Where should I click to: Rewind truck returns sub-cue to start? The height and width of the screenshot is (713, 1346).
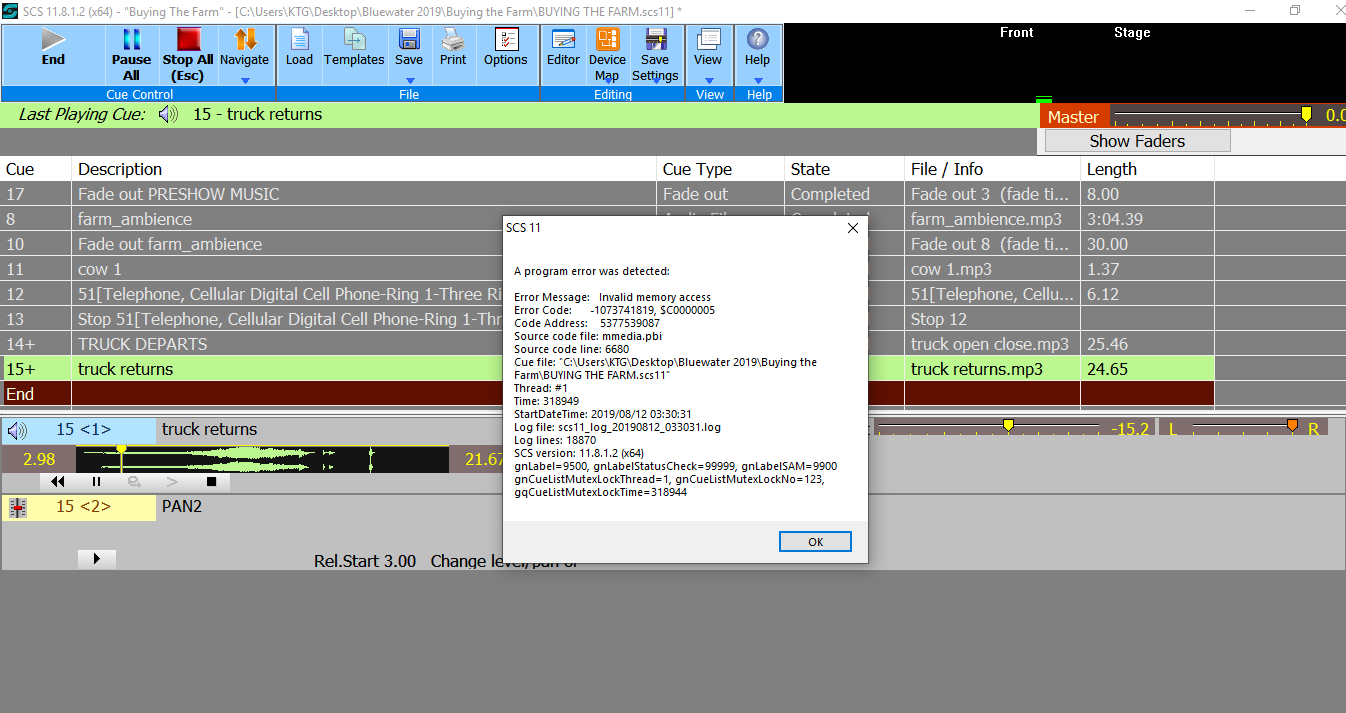click(58, 482)
